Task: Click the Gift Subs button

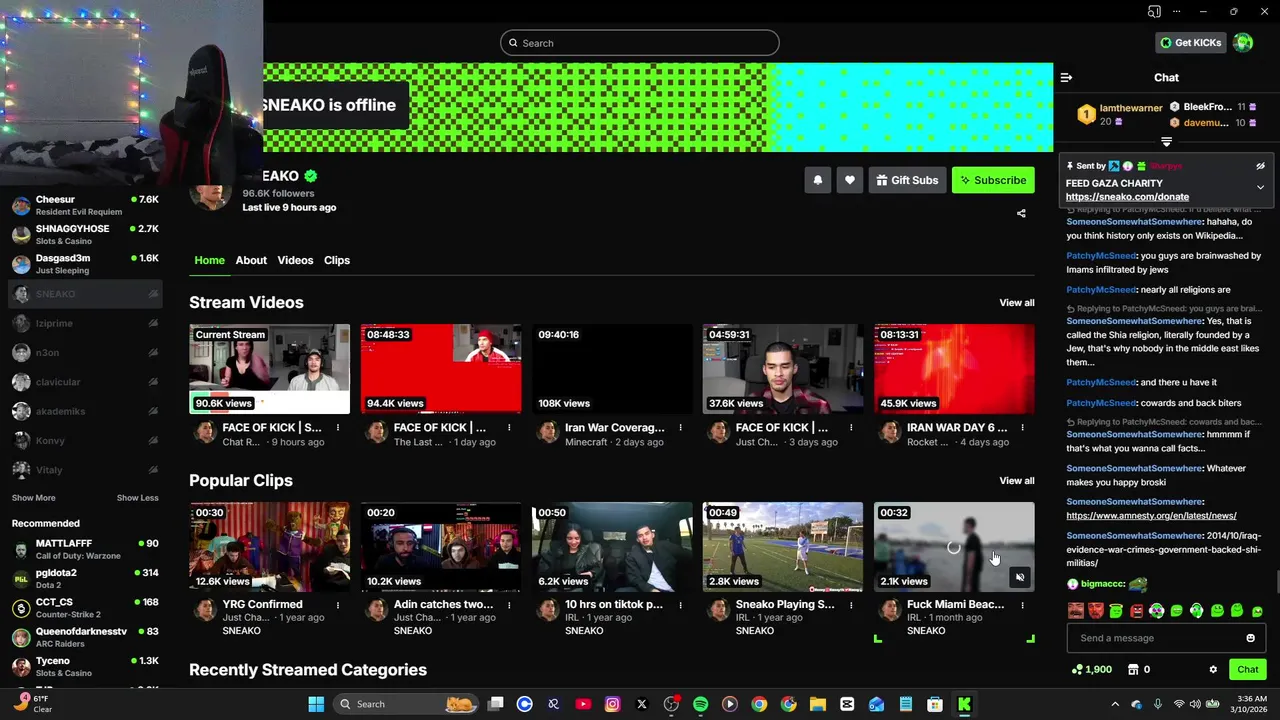Action: [x=907, y=180]
